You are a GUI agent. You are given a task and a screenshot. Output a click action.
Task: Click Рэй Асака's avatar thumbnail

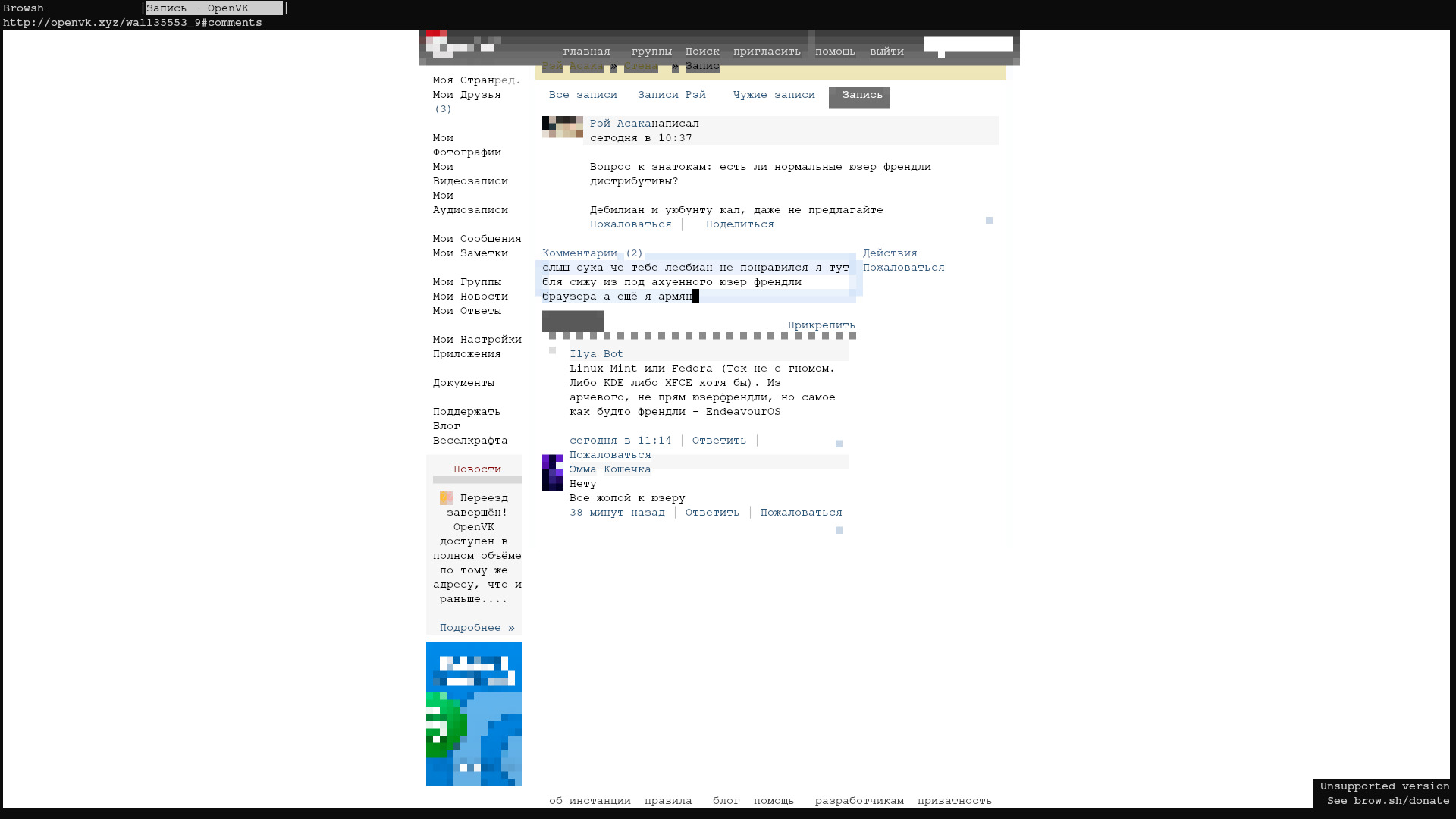(562, 127)
